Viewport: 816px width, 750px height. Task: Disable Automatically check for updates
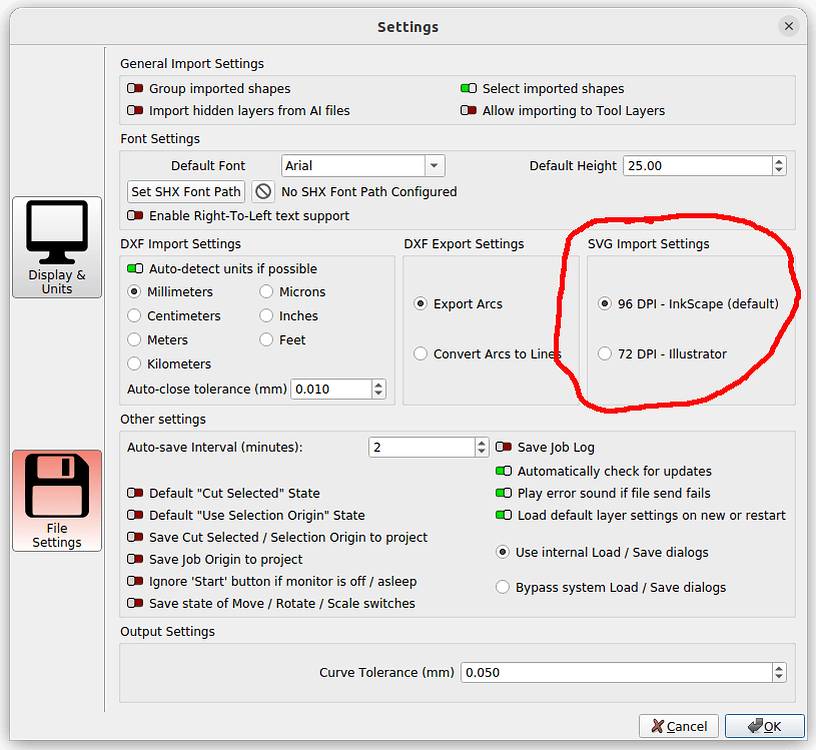click(x=502, y=471)
